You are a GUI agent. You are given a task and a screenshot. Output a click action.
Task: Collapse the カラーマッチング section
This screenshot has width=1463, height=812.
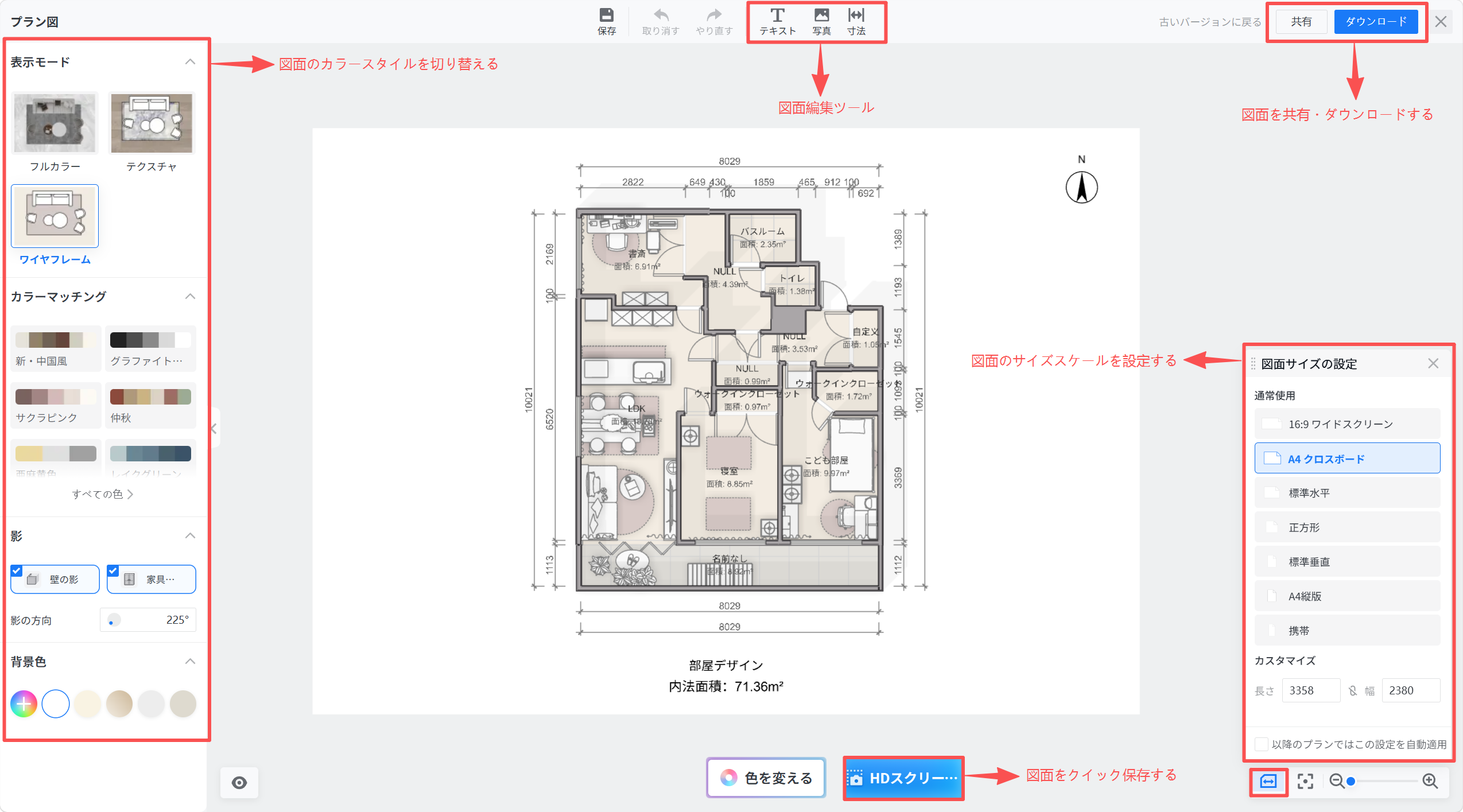click(x=190, y=296)
